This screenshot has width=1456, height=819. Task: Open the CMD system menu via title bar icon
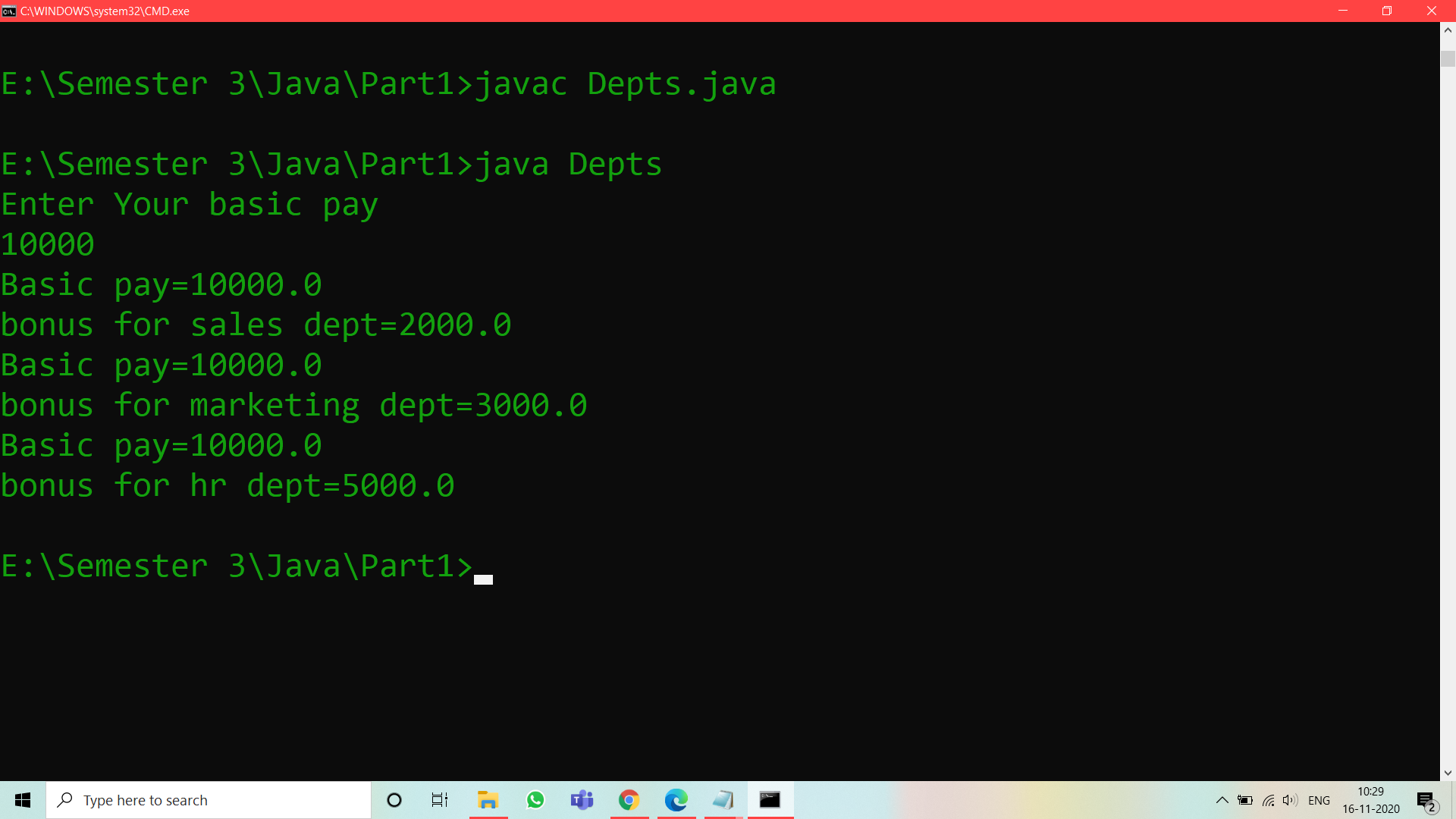tap(8, 11)
